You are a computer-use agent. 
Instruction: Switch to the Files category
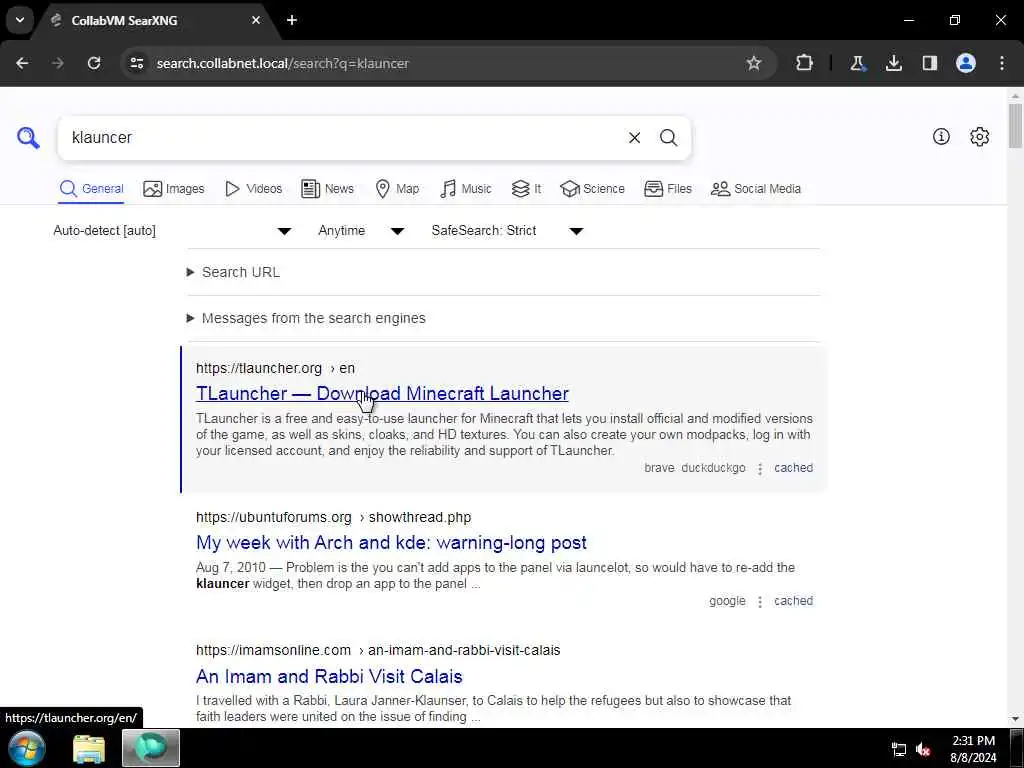[x=667, y=189]
